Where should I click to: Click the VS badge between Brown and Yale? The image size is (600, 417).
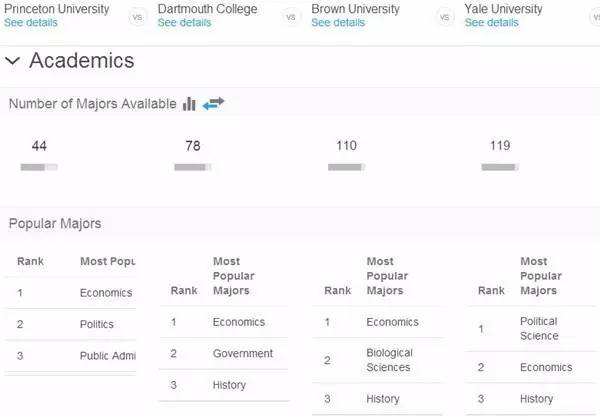point(445,17)
